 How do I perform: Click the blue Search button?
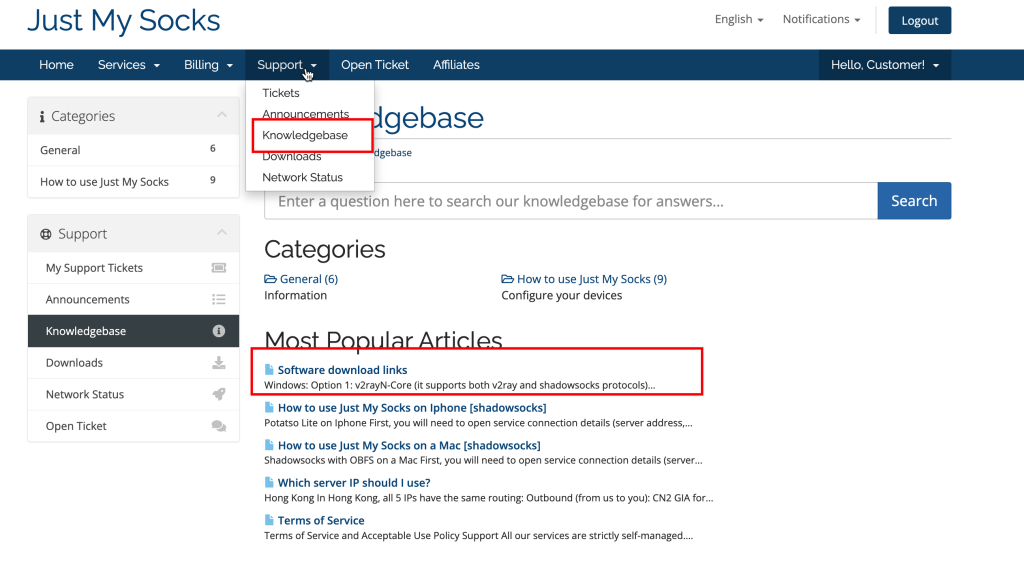[x=914, y=201]
